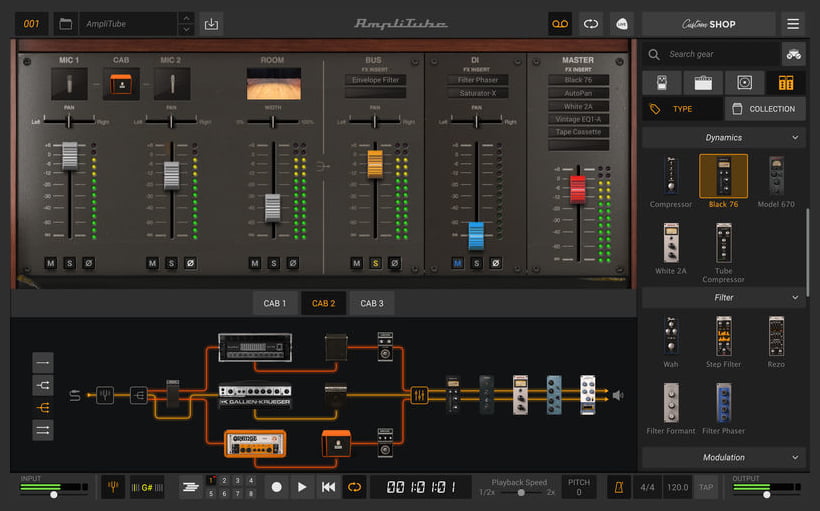Solo the ROOM channel
Image resolution: width=820 pixels, height=511 pixels.
274,263
